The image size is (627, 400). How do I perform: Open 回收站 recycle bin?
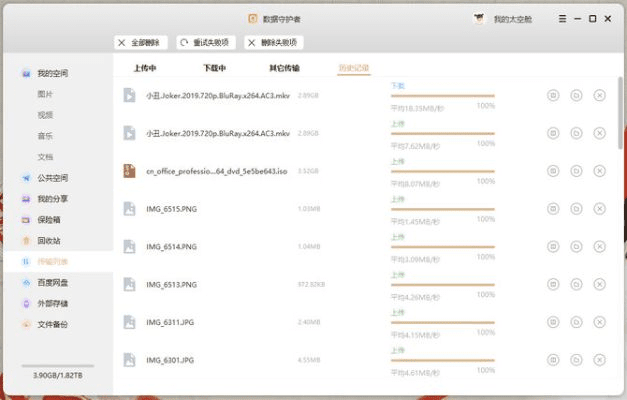tap(48, 240)
